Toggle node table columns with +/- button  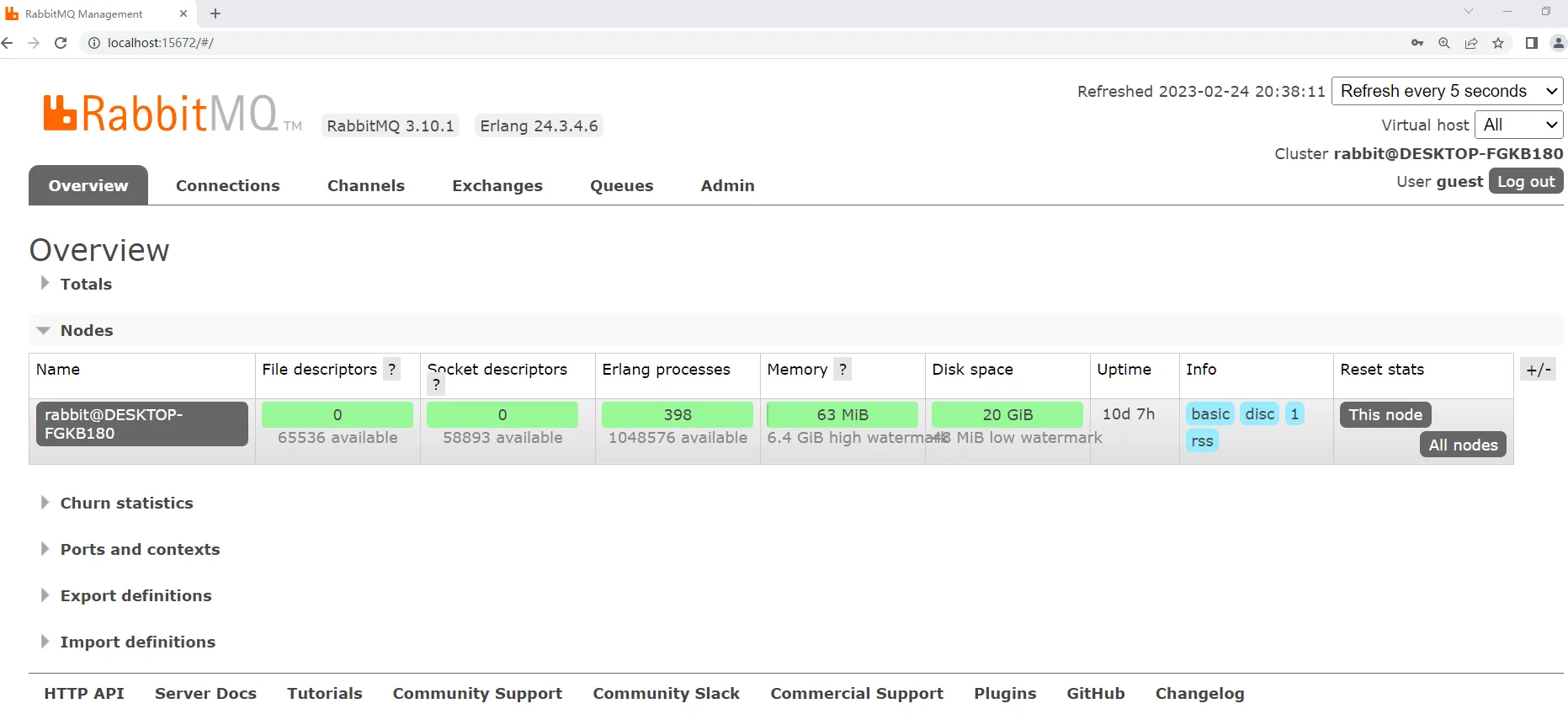(x=1539, y=369)
